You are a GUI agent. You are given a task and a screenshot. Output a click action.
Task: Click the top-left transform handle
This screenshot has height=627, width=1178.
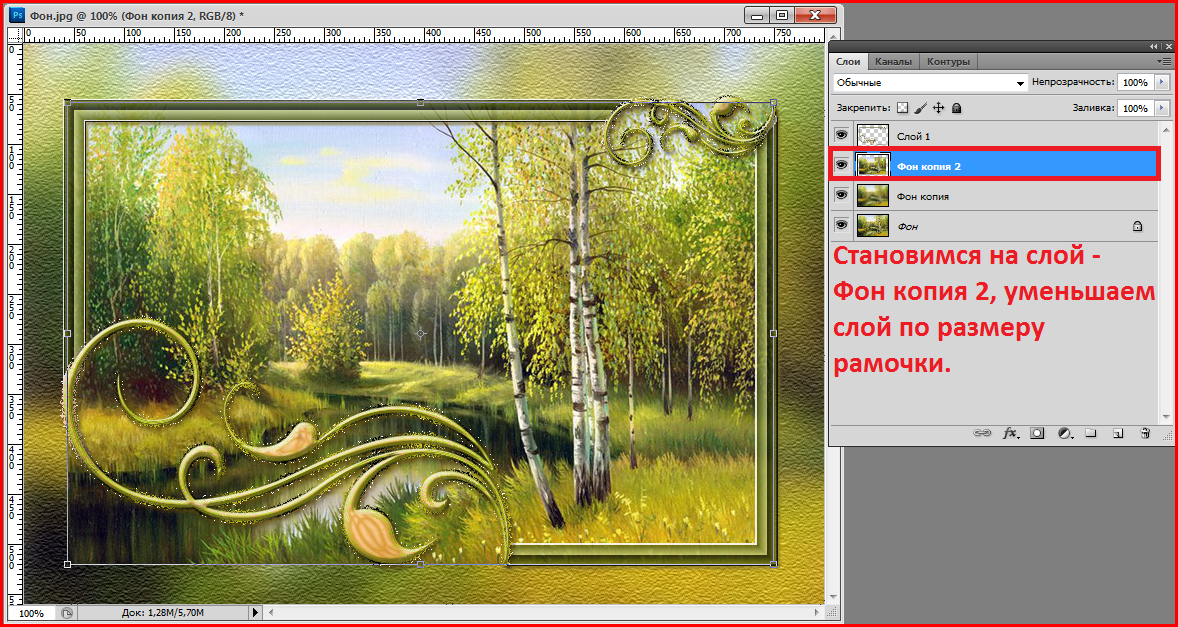(68, 101)
